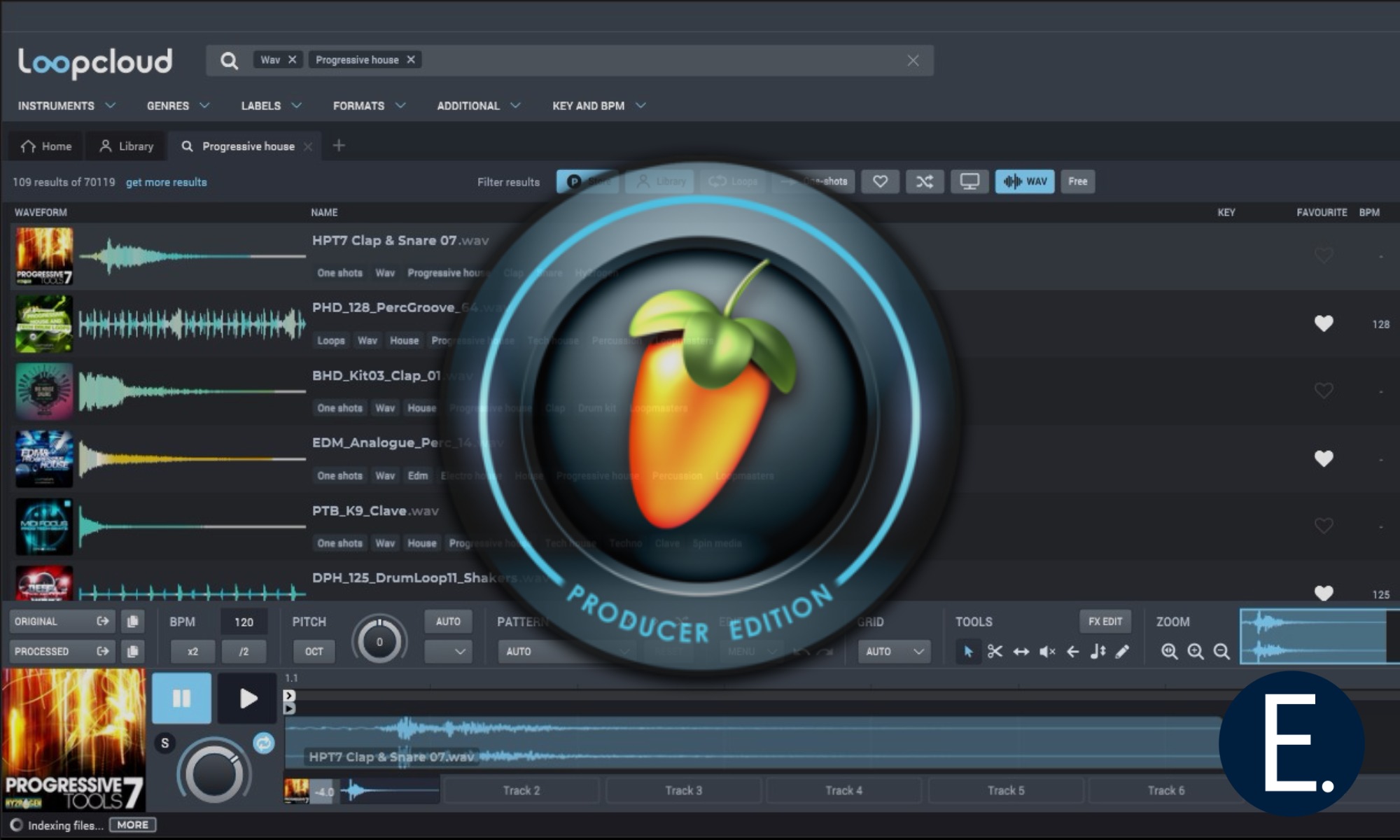
Task: Zoom out of the editor
Action: [x=1221, y=652]
